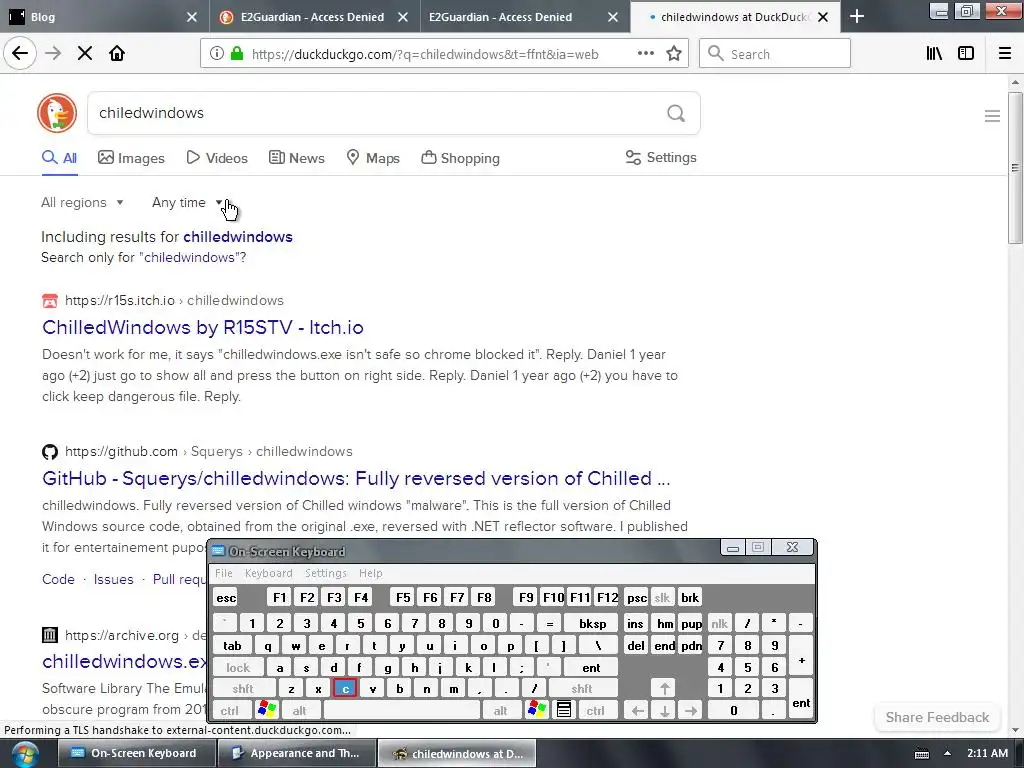Click the down arrow key on keyboard
Screen dimensions: 1024x768
point(664,711)
